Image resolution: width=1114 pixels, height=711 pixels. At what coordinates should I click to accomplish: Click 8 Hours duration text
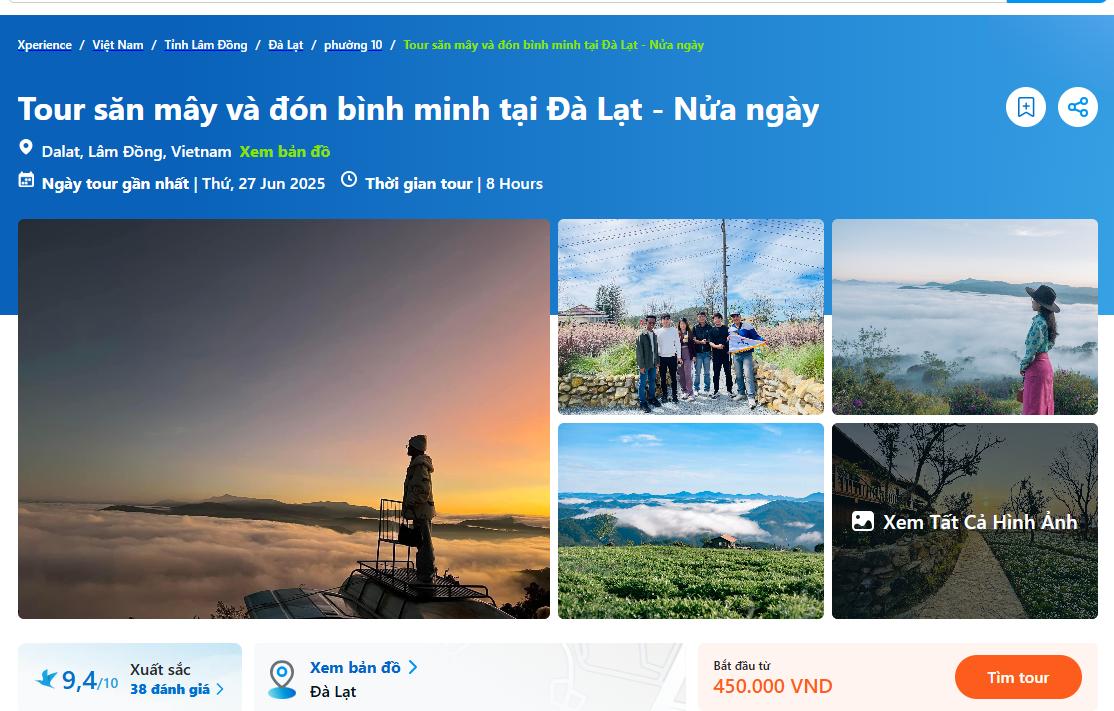[x=514, y=183]
